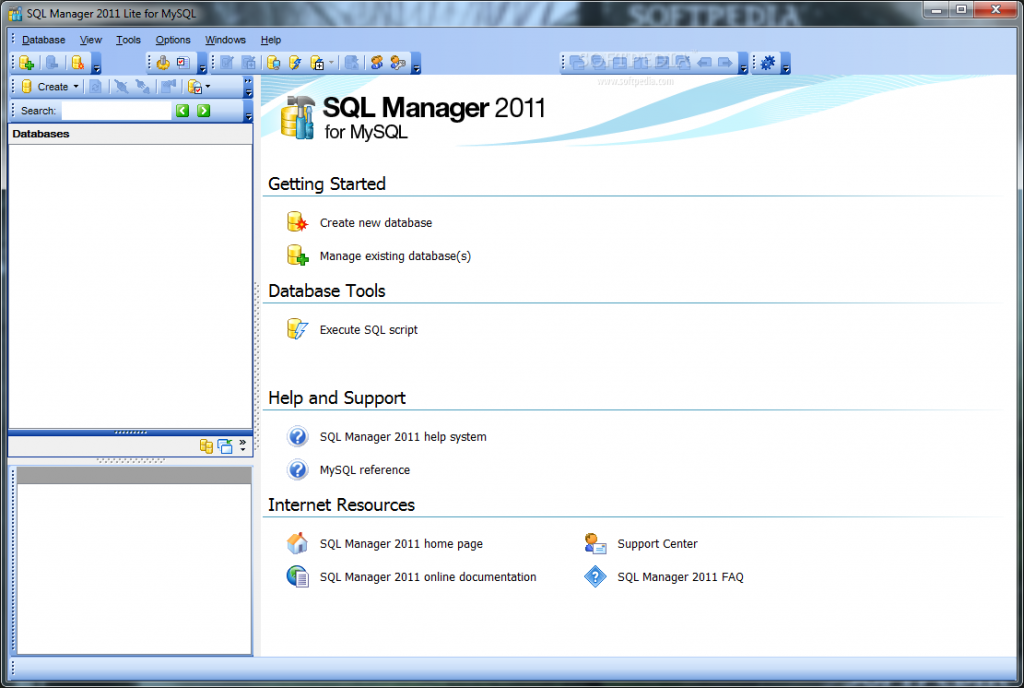1024x688 pixels.
Task: Open the Create button dropdown arrow
Action: coord(76,87)
